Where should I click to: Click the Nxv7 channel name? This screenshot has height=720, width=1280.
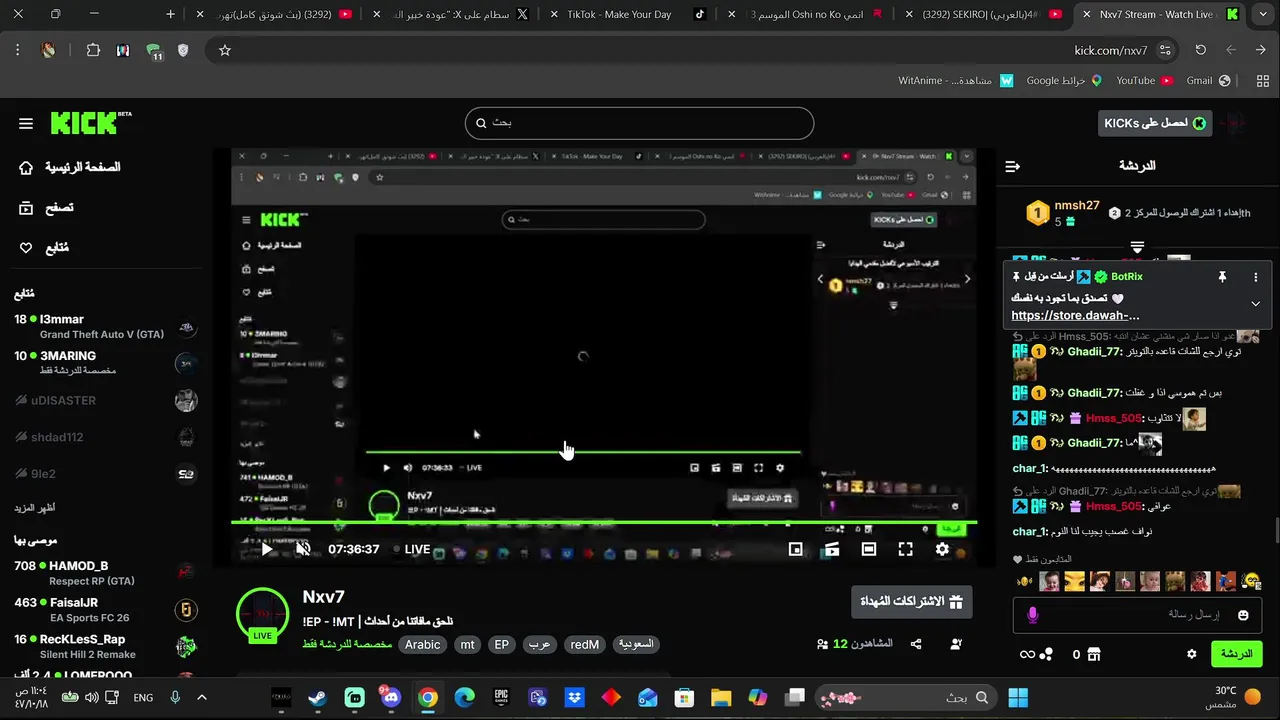(x=324, y=597)
